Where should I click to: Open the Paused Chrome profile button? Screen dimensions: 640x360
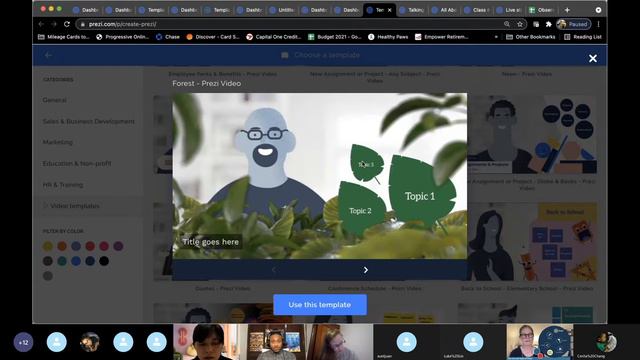pyautogui.click(x=573, y=24)
